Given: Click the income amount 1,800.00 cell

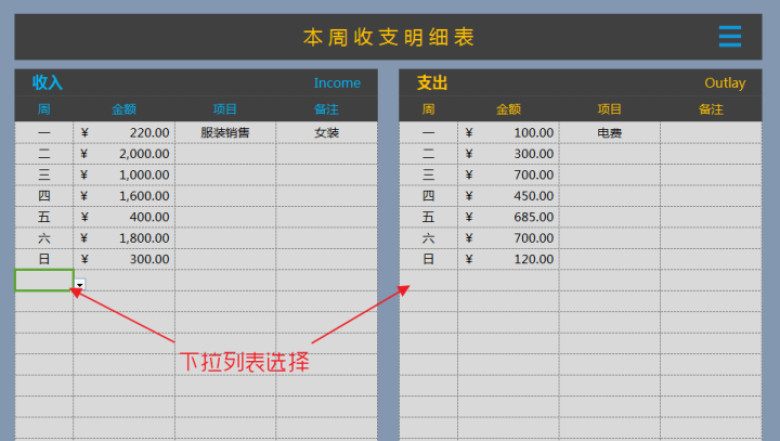Looking at the screenshot, I should click(124, 238).
